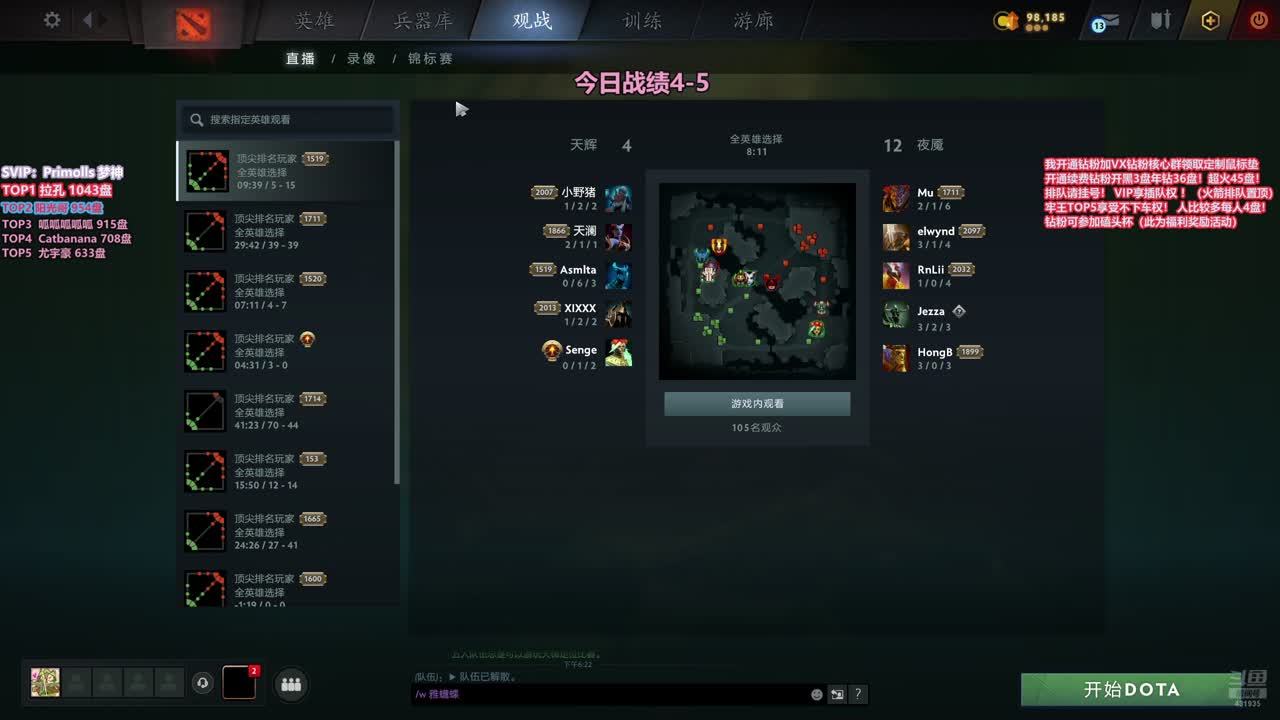This screenshot has height=720, width=1280.
Task: Click the Dota Plus hexagon icon
Action: point(1210,21)
